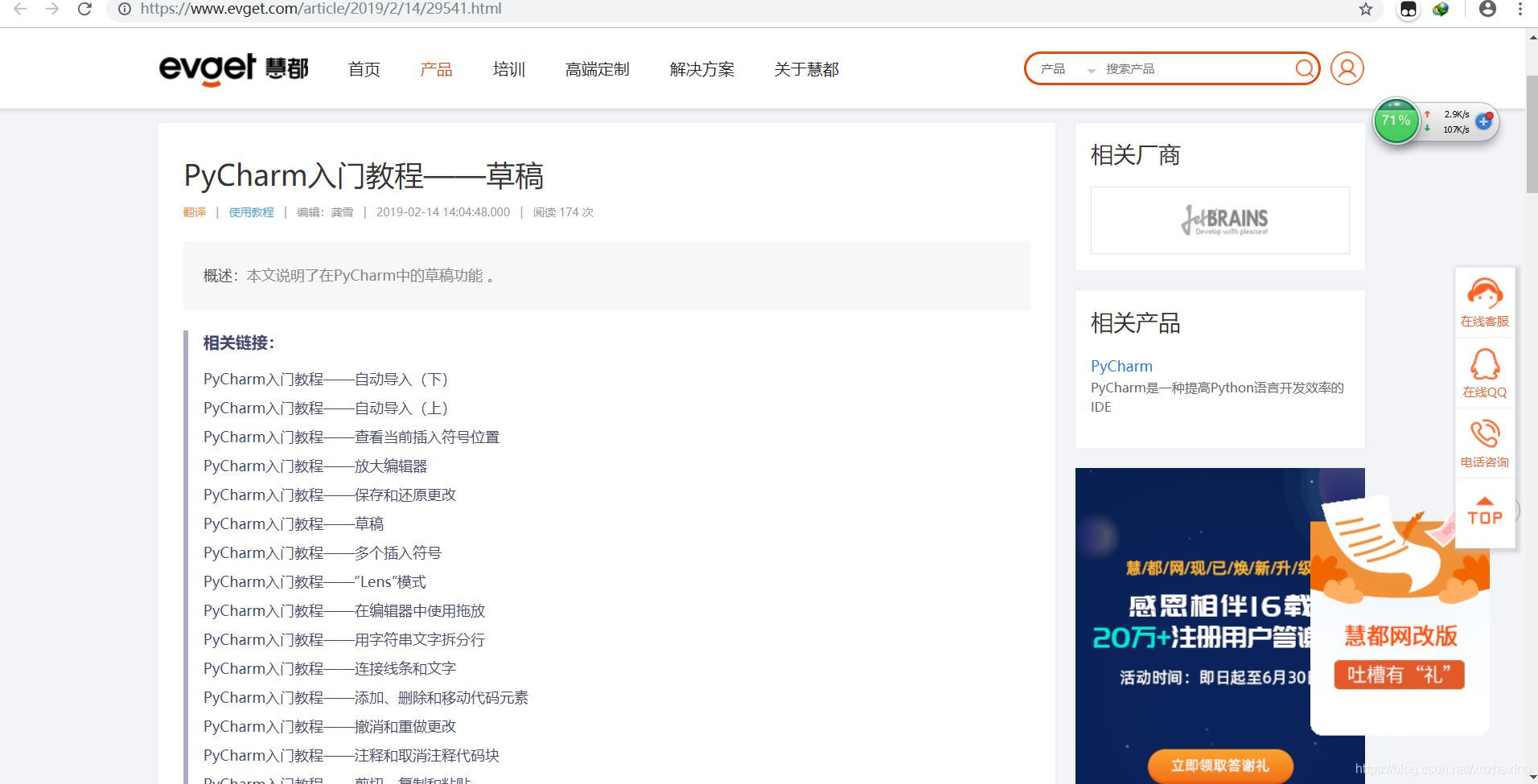Click the article publish date 2019-02-14

443,212
